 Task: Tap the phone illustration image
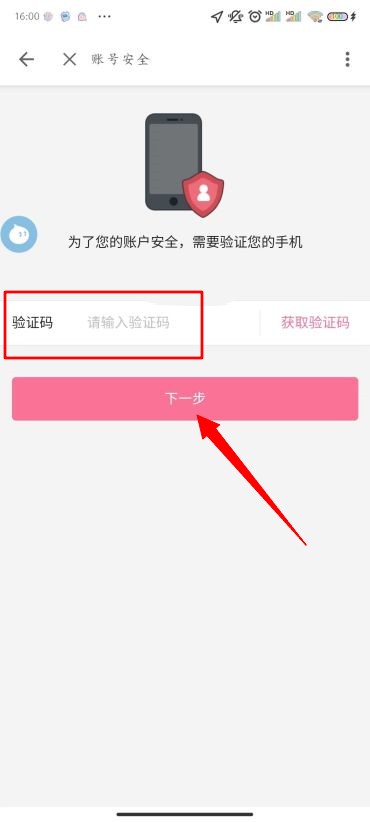173,161
